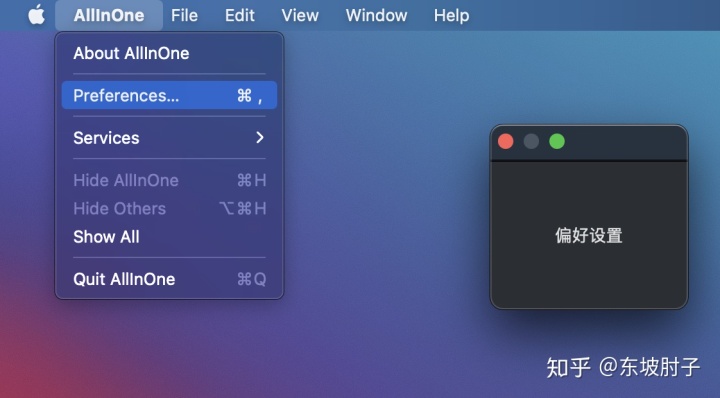Open the View menu
Image resolution: width=720 pixels, height=398 pixels.
[x=300, y=15]
